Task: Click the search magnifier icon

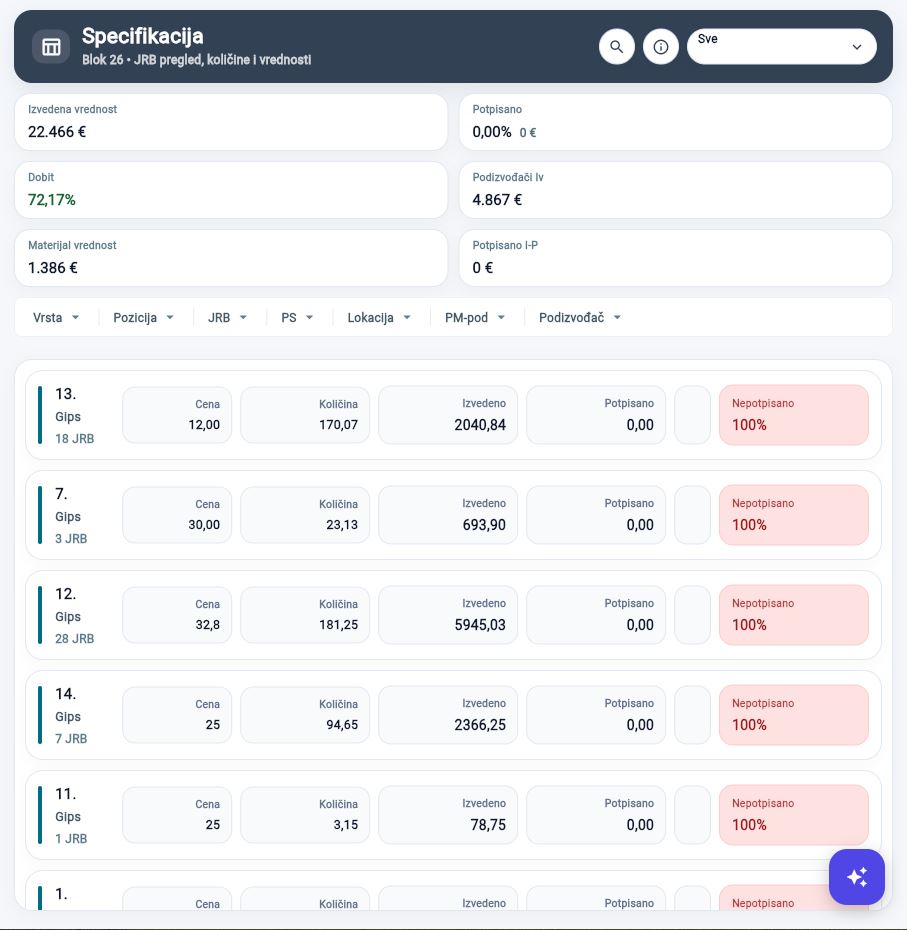Action: [616, 47]
